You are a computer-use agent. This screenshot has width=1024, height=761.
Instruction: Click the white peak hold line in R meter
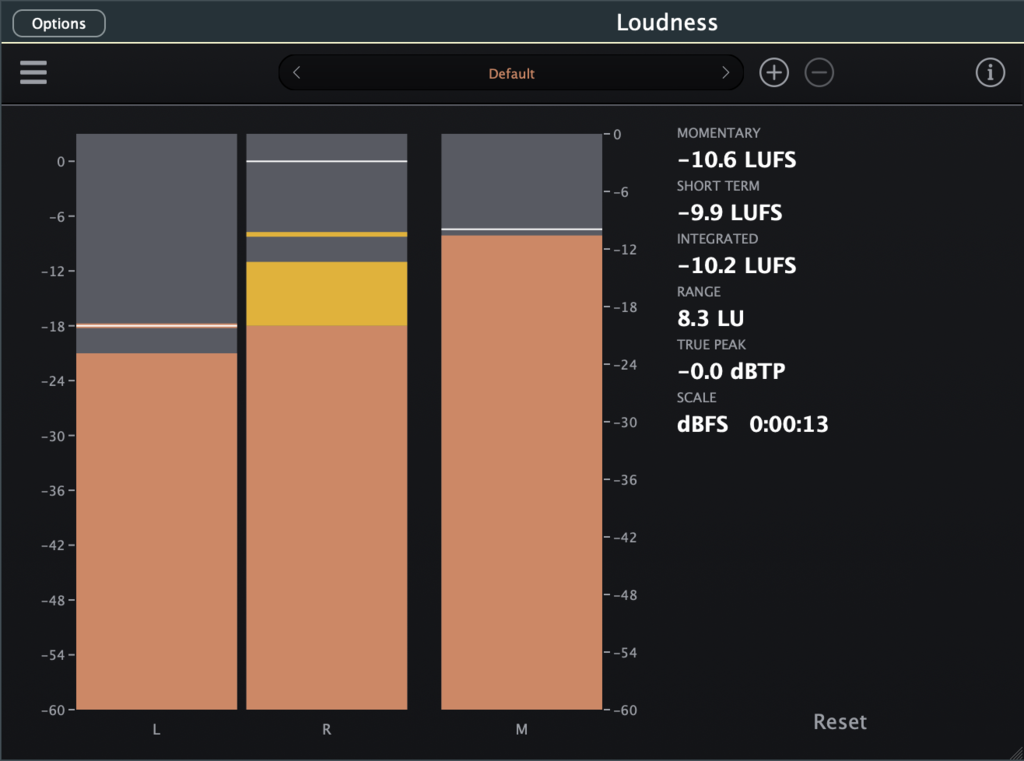327,161
